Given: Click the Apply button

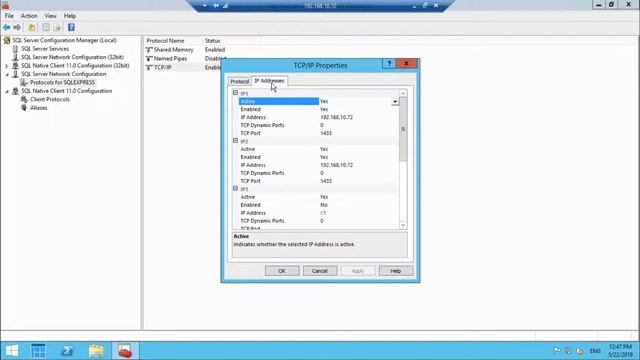Looking at the screenshot, I should (358, 271).
